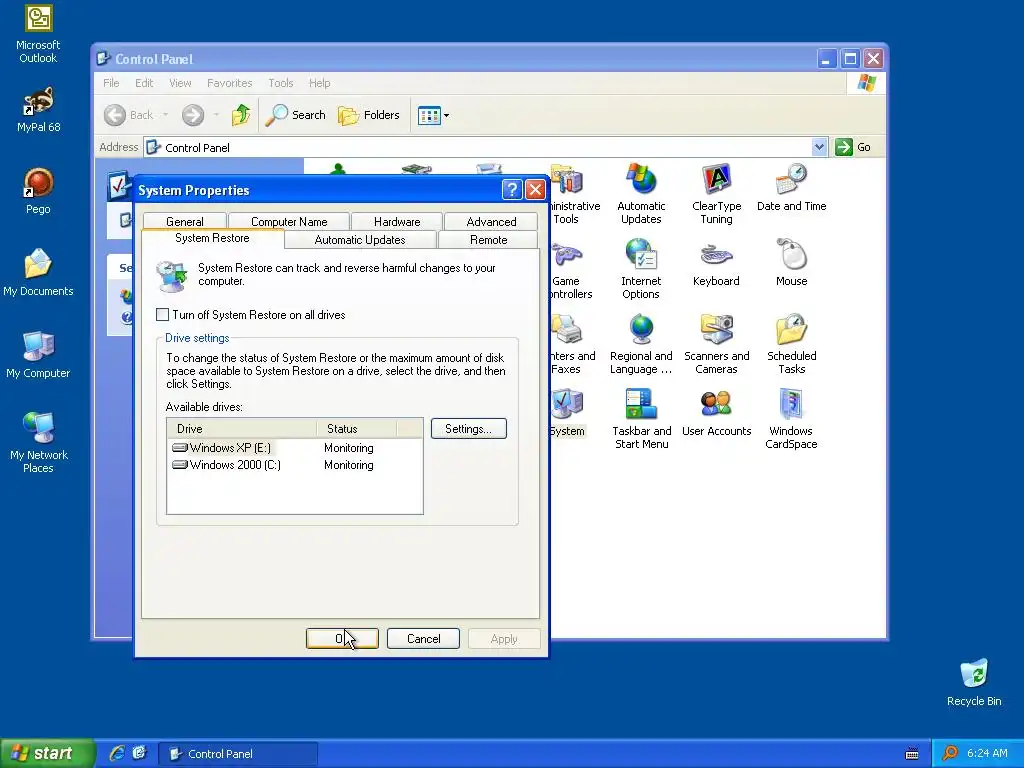
Task: Click the Address bar field
Action: (x=477, y=148)
